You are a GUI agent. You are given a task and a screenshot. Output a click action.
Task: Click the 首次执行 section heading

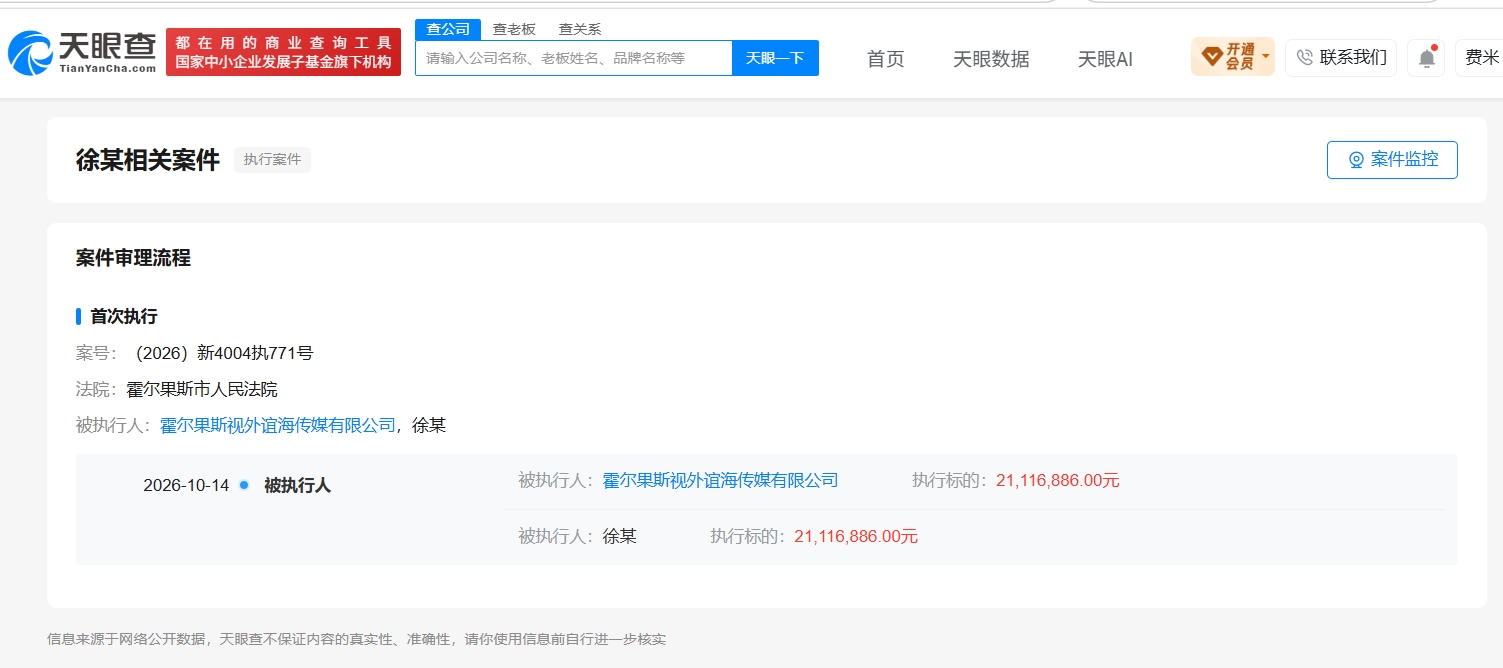pyautogui.click(x=124, y=316)
